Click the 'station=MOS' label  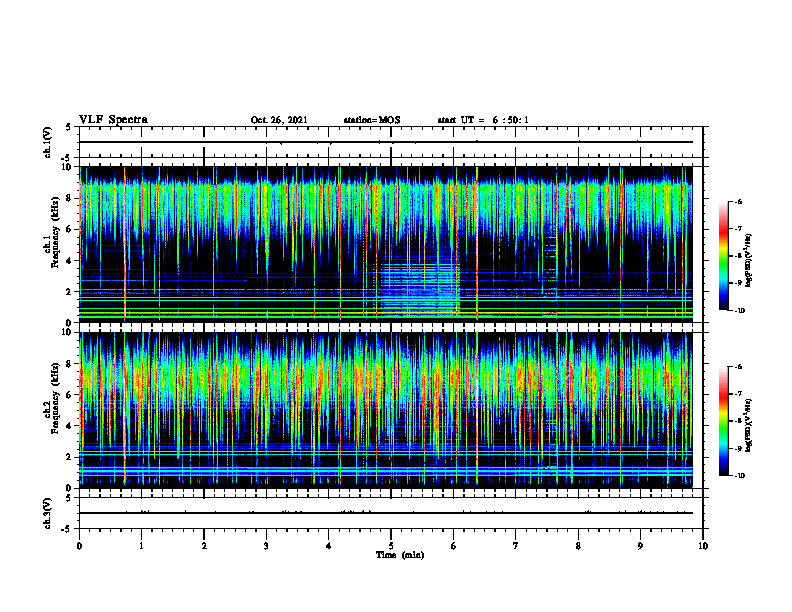coord(372,120)
